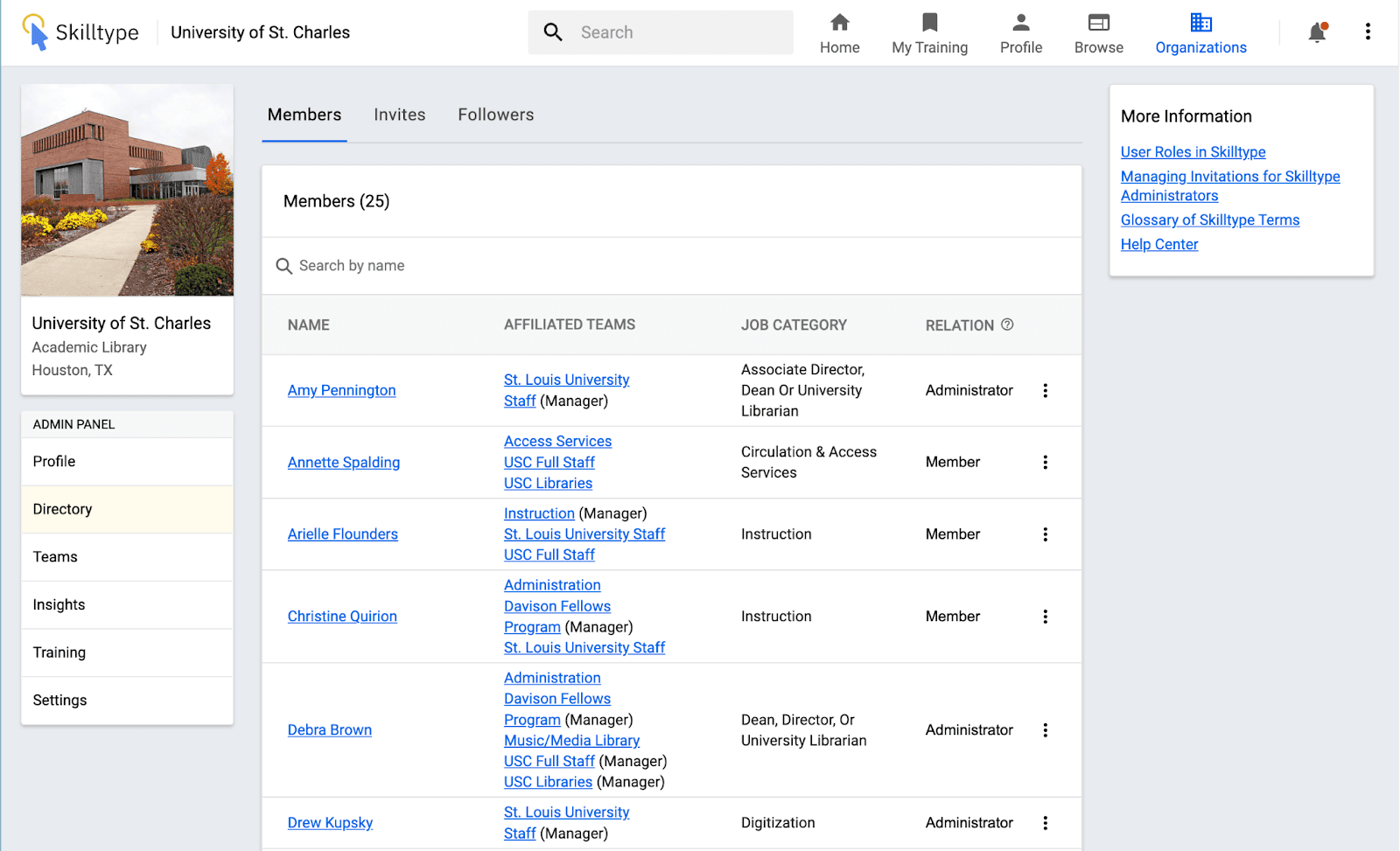Open the Help Center link
1400x851 pixels.
pyautogui.click(x=1159, y=245)
